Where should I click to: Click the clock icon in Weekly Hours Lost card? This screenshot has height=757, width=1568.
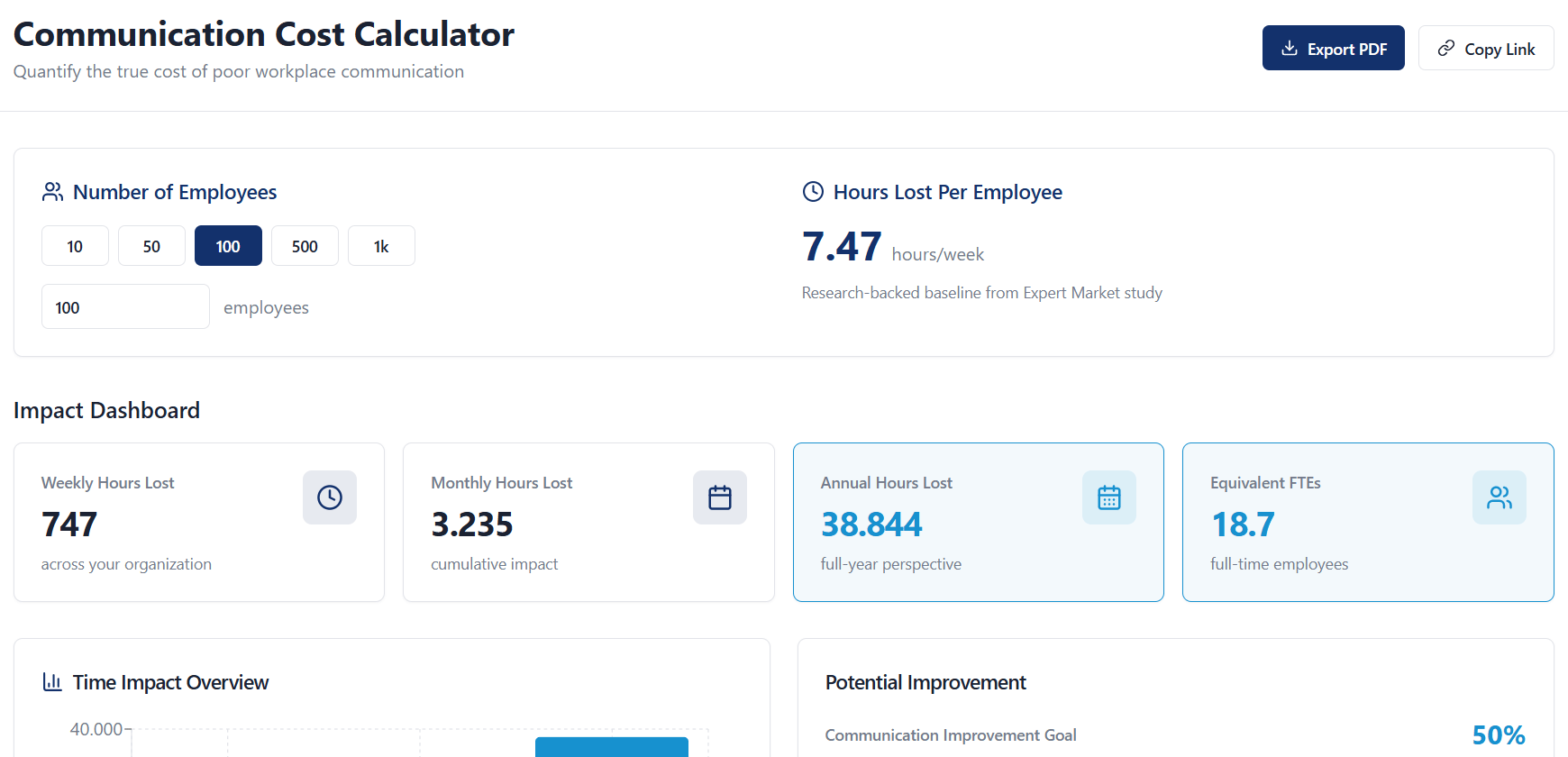[330, 497]
